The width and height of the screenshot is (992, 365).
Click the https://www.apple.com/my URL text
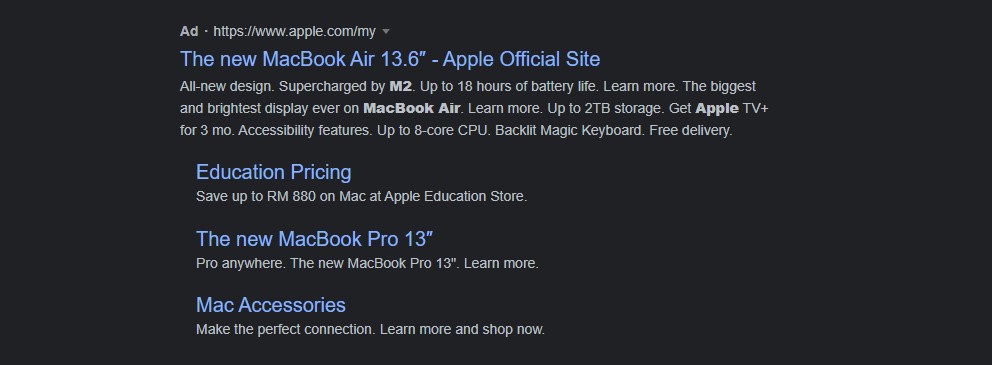tap(294, 31)
